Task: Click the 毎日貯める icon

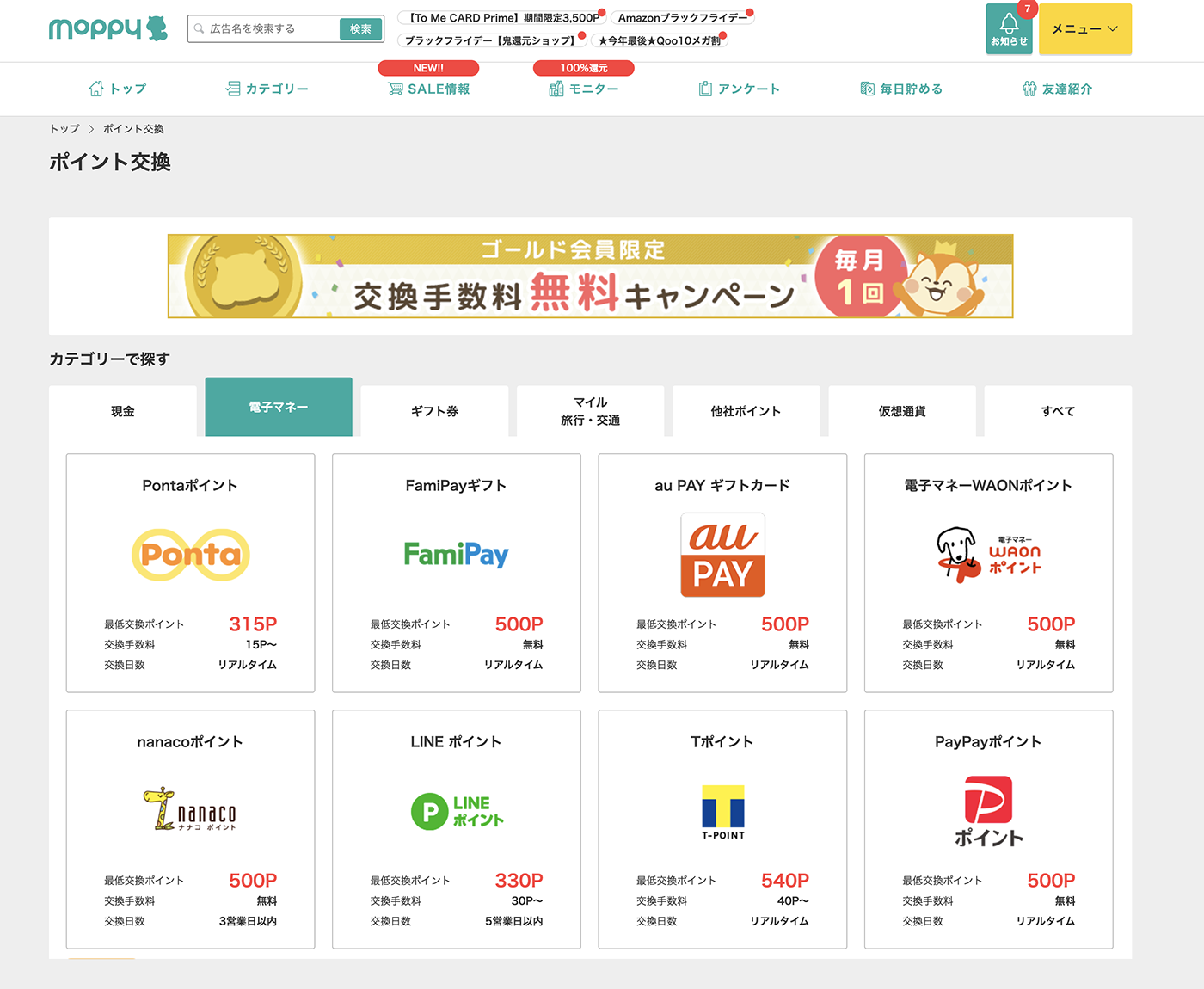Action: click(x=868, y=89)
